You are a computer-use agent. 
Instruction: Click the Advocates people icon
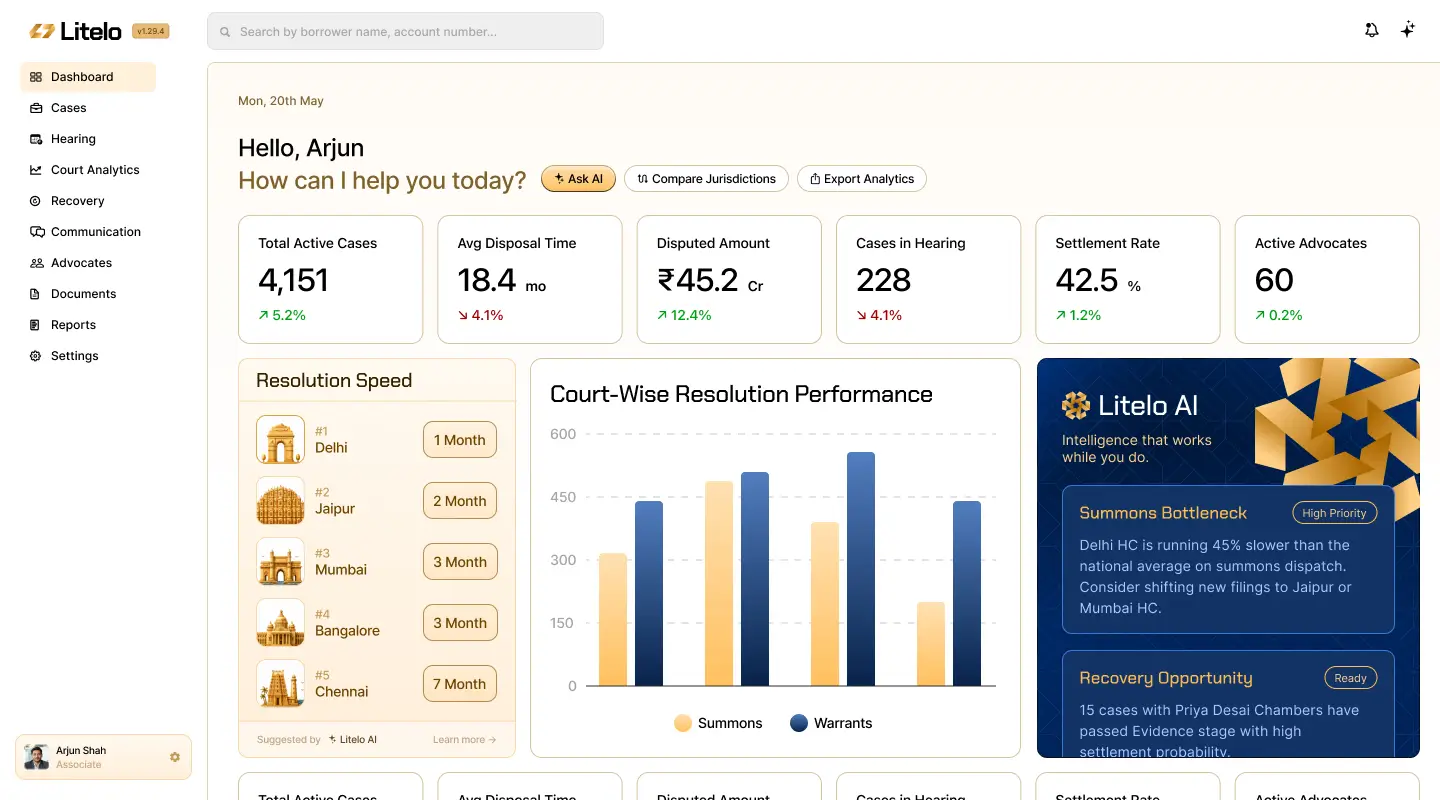click(37, 263)
